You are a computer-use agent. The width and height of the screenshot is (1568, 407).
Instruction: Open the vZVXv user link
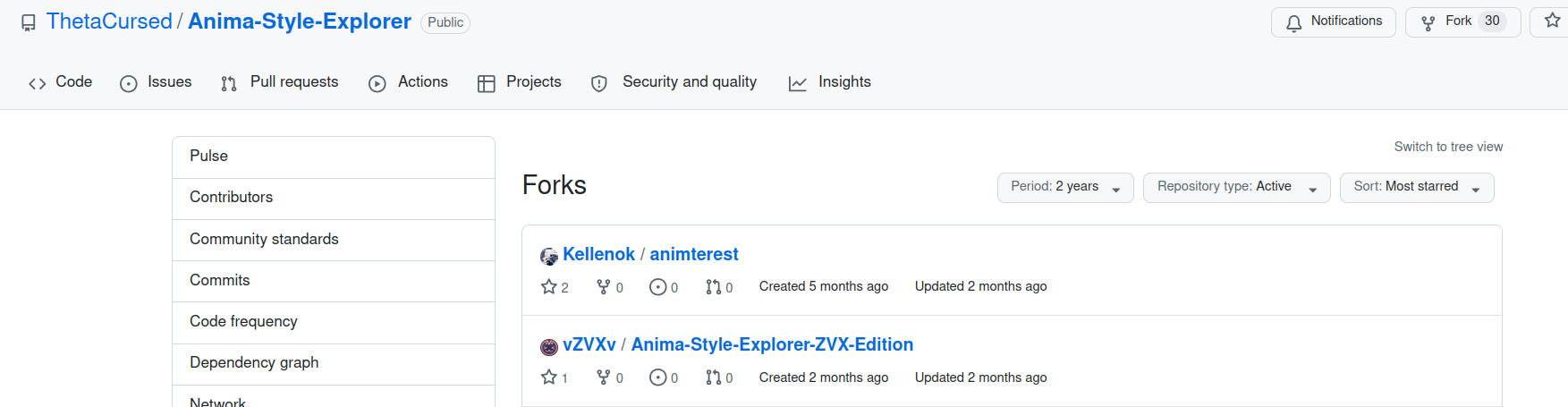(589, 344)
